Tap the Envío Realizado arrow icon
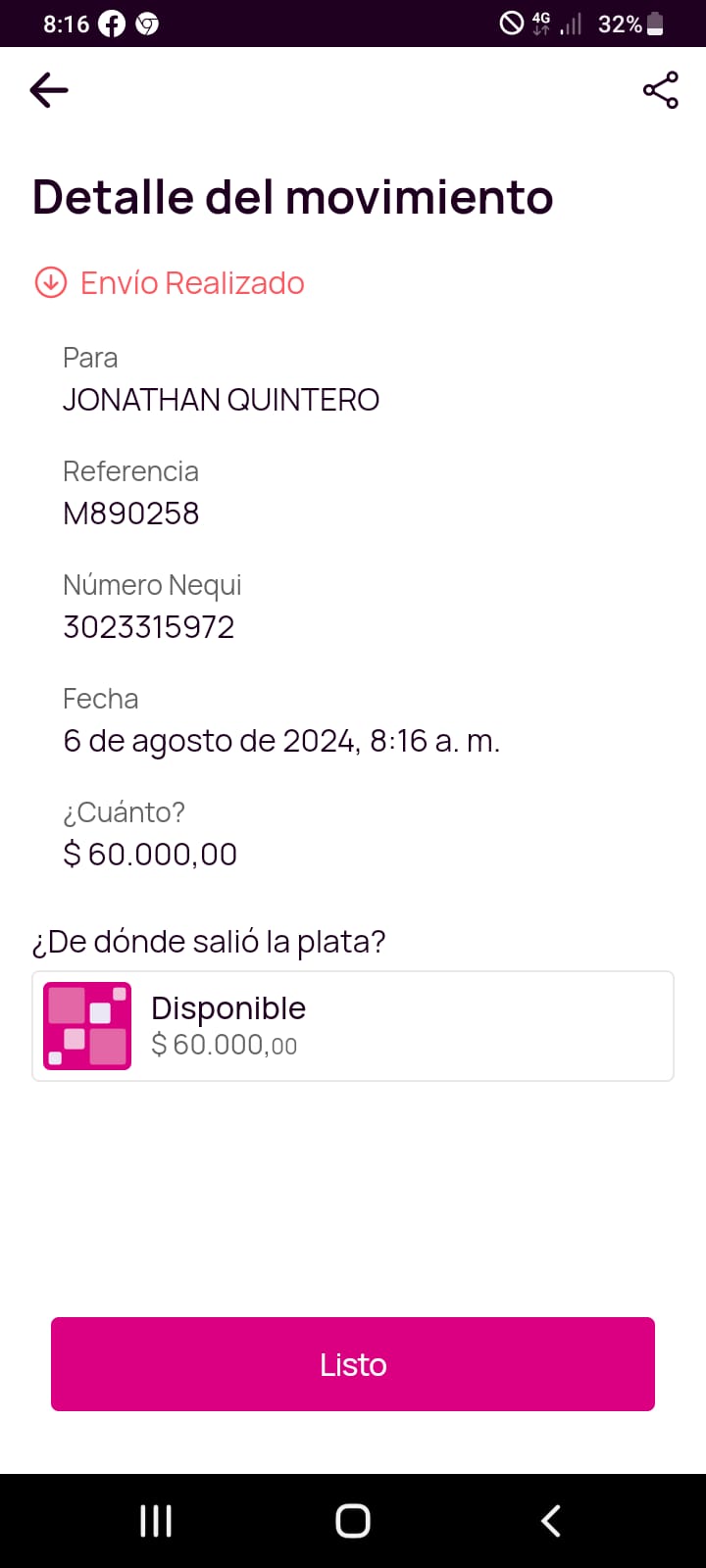 point(51,282)
